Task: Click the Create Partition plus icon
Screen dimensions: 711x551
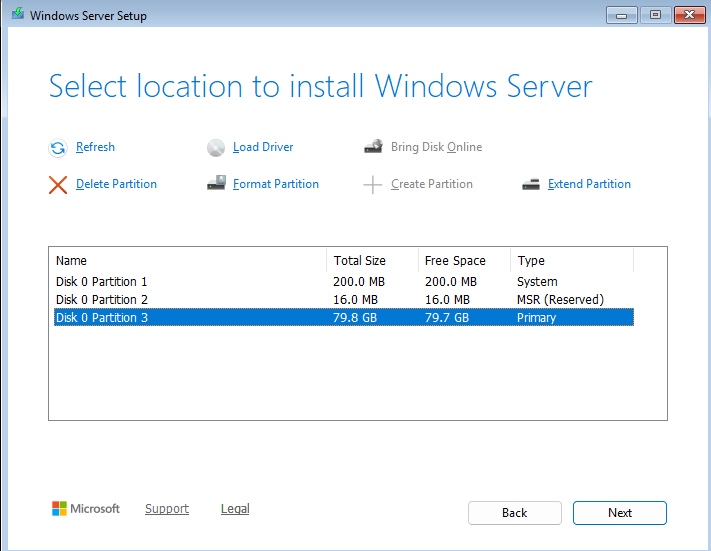Action: coord(373,185)
